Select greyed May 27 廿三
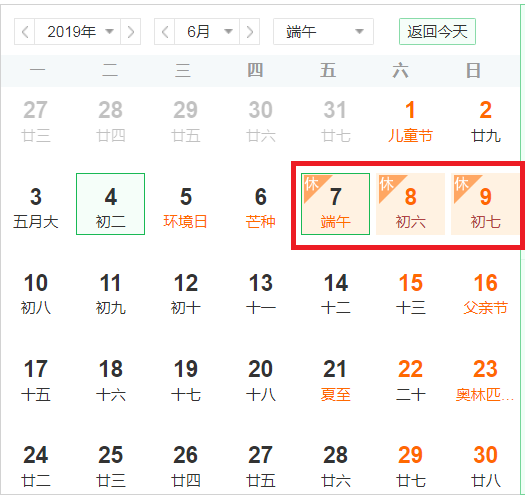 35,122
